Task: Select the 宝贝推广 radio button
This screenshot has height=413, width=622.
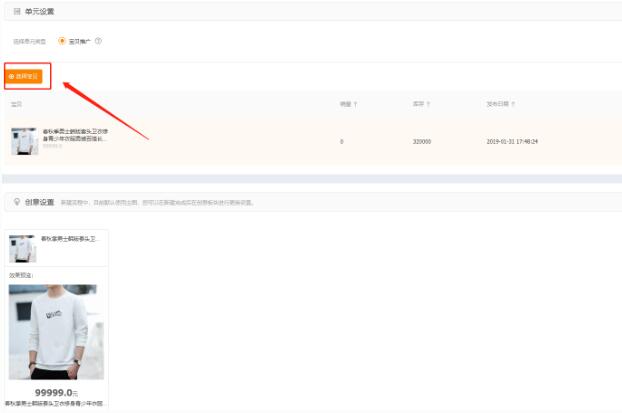Action: (x=62, y=41)
